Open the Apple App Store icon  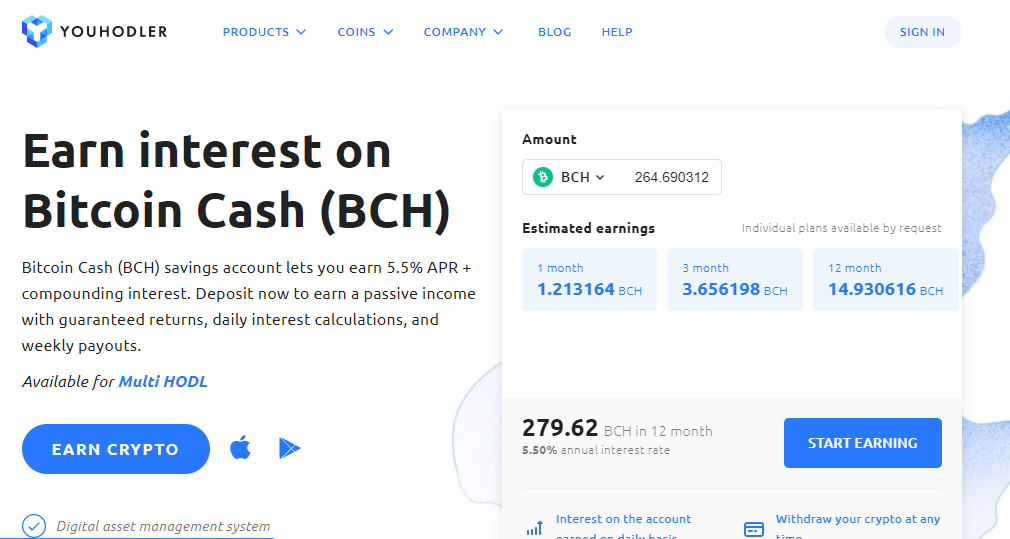point(240,448)
